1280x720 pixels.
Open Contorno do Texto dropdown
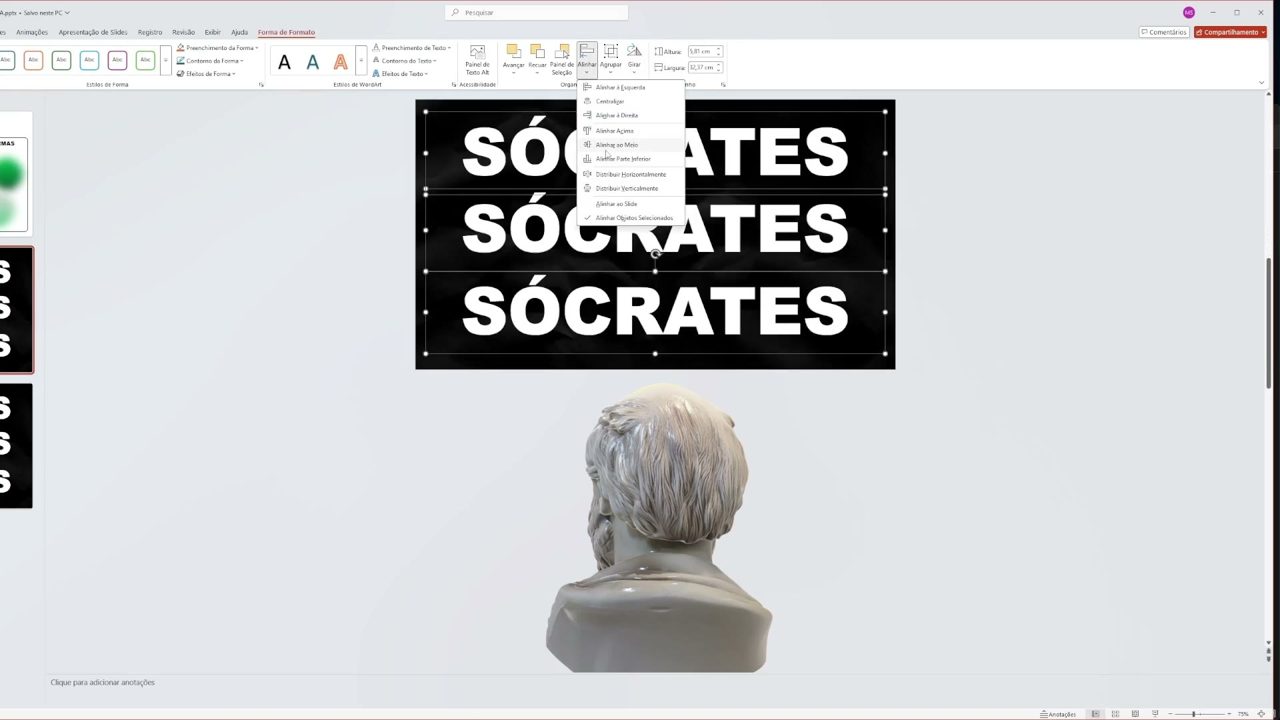(x=405, y=61)
